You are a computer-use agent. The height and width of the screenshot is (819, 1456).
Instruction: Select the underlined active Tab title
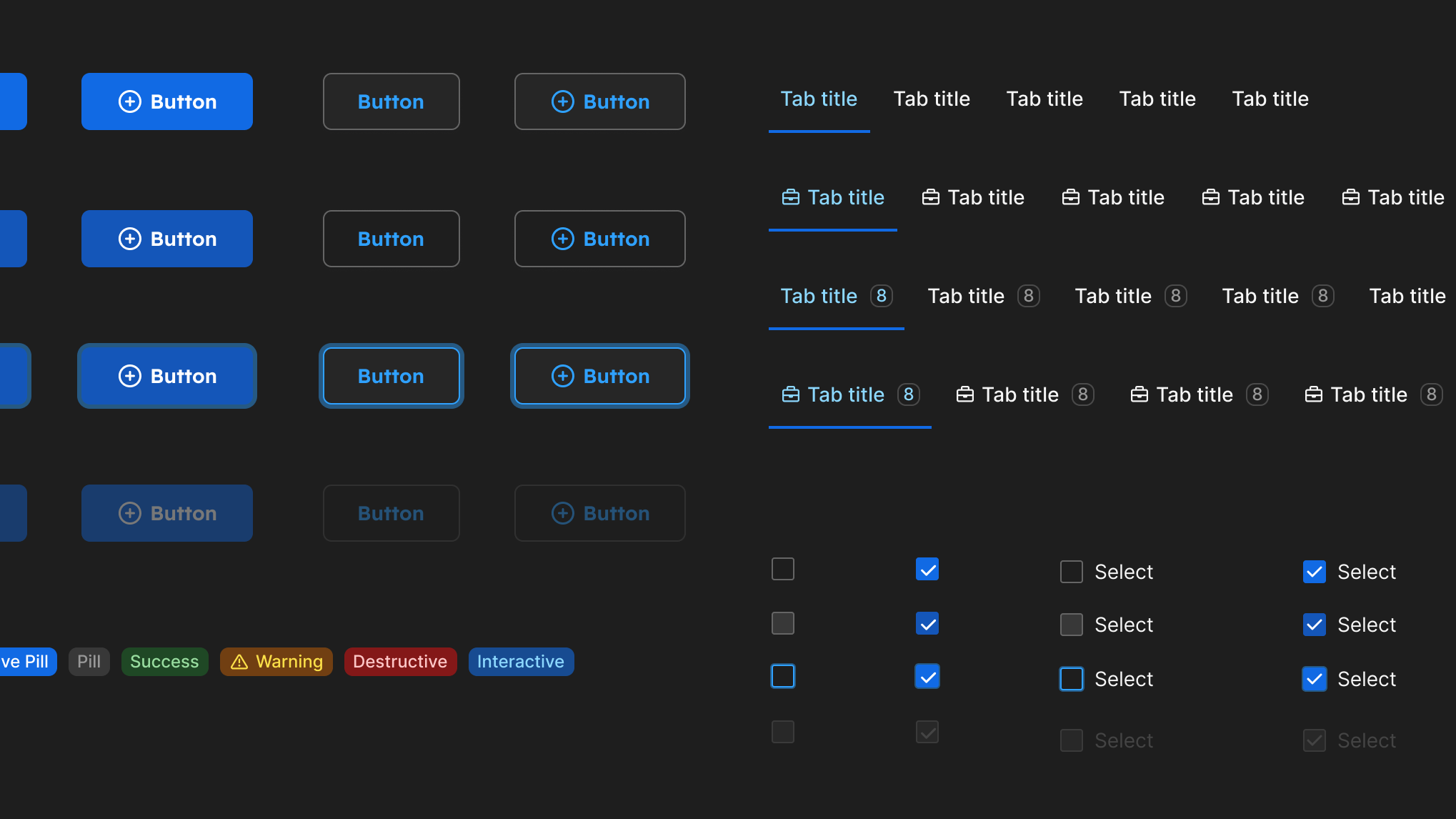coord(819,99)
